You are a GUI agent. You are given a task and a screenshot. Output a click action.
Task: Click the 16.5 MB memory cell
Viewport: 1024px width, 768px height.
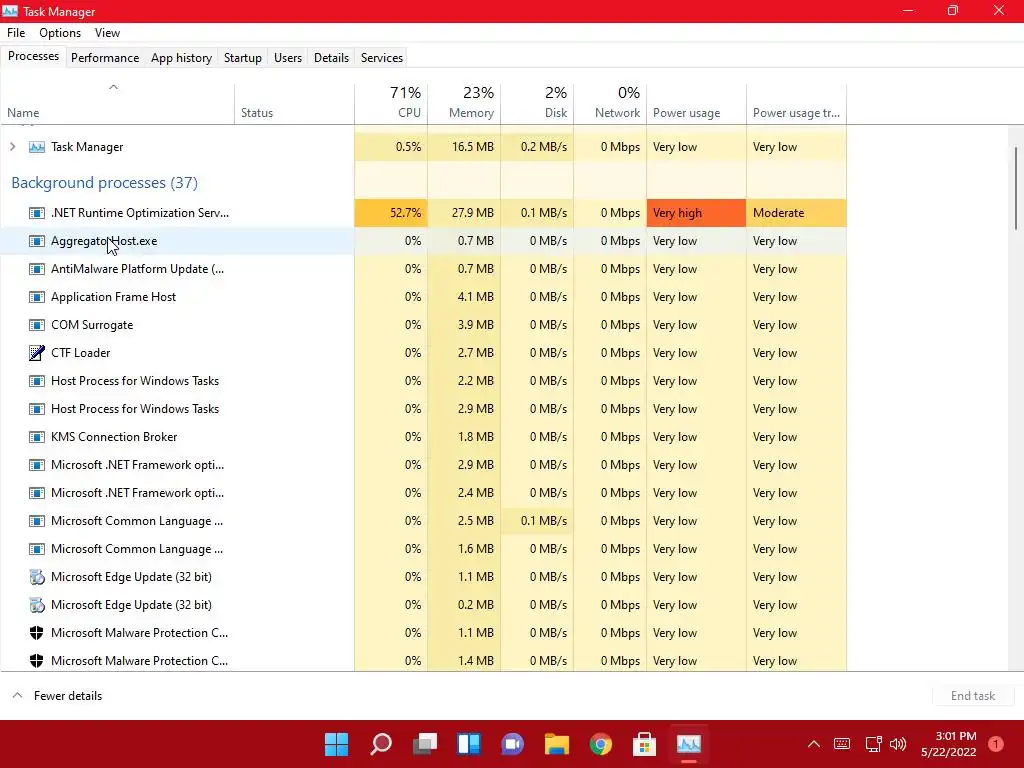click(464, 147)
